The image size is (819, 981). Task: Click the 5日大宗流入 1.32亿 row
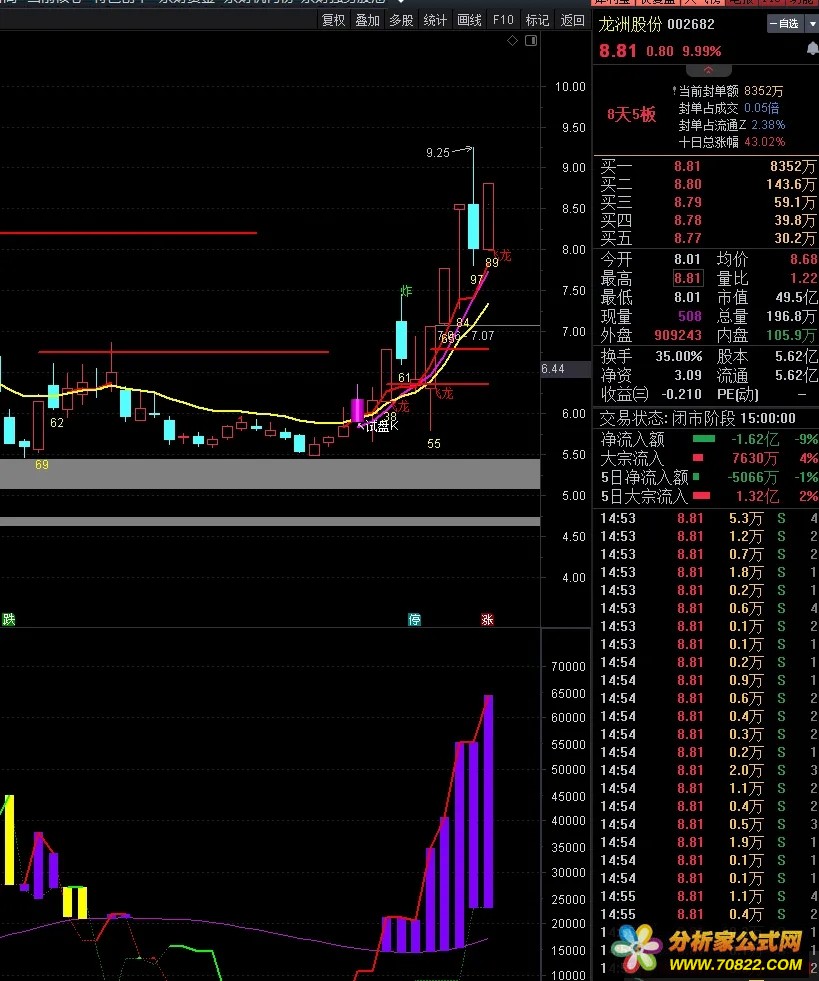pyautogui.click(x=708, y=497)
